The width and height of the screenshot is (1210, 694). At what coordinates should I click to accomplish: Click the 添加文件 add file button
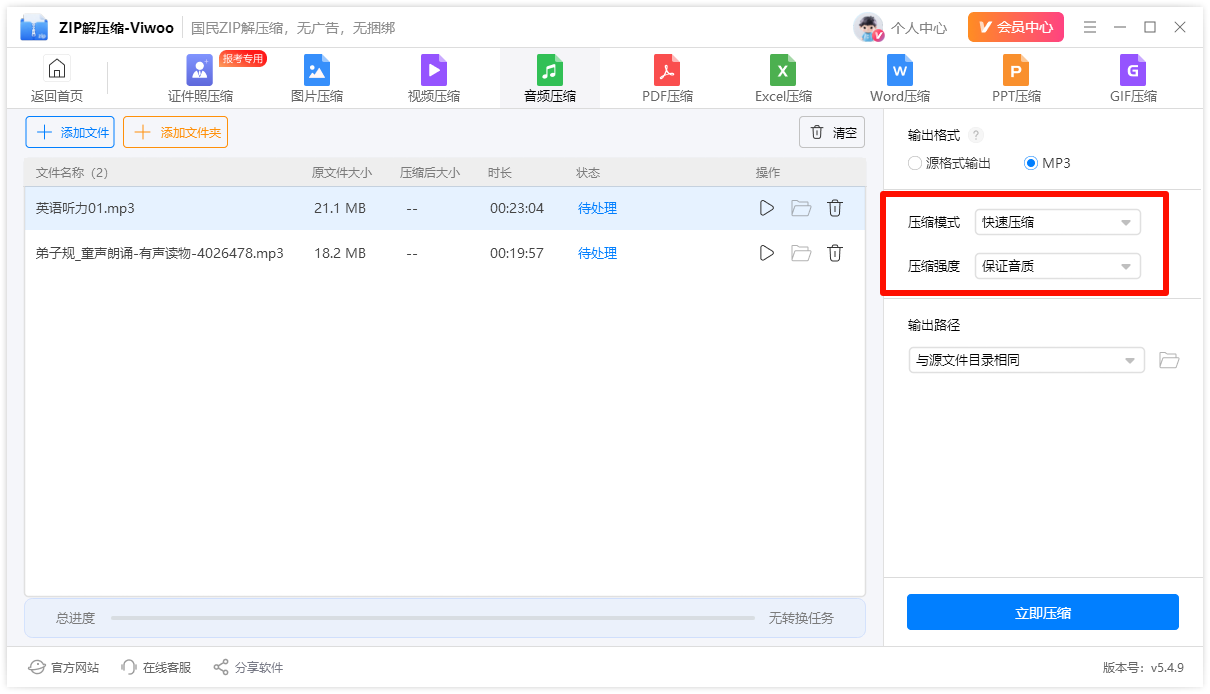70,132
